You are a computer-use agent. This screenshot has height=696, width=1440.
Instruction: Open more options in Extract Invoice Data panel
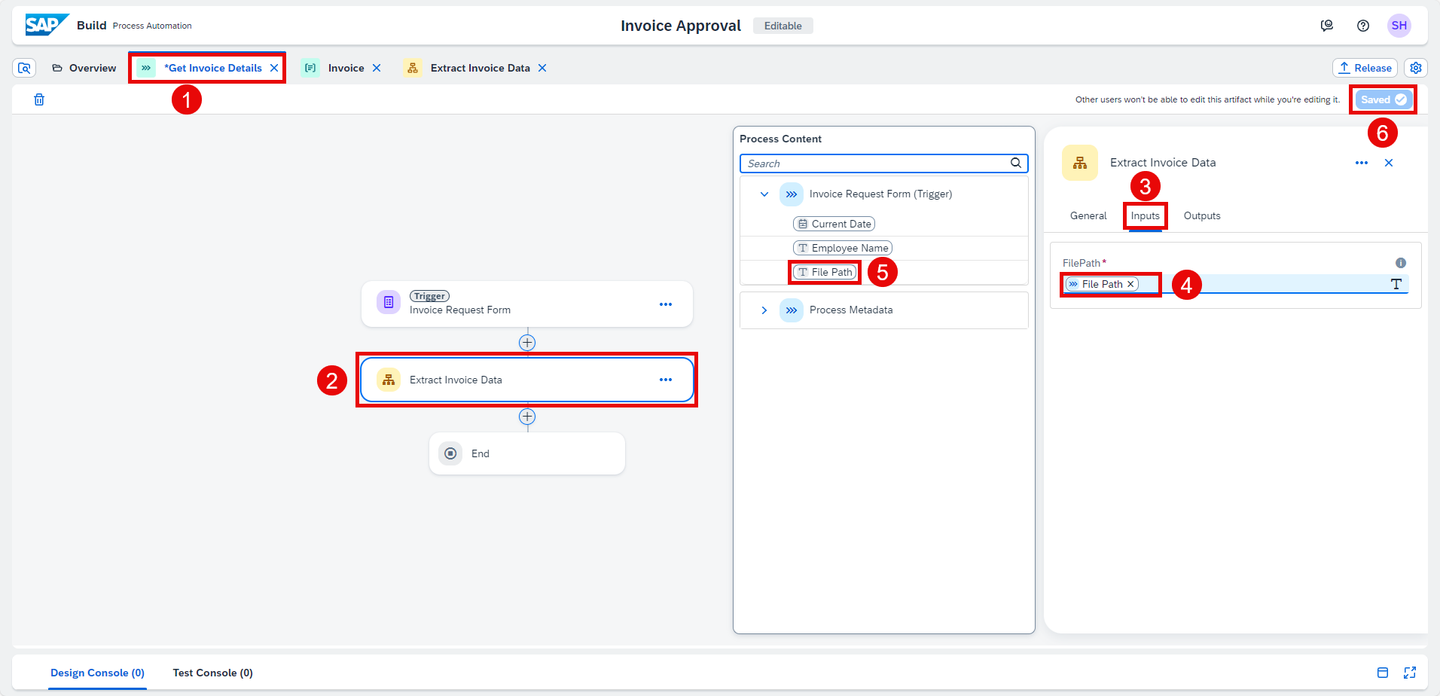(1362, 162)
